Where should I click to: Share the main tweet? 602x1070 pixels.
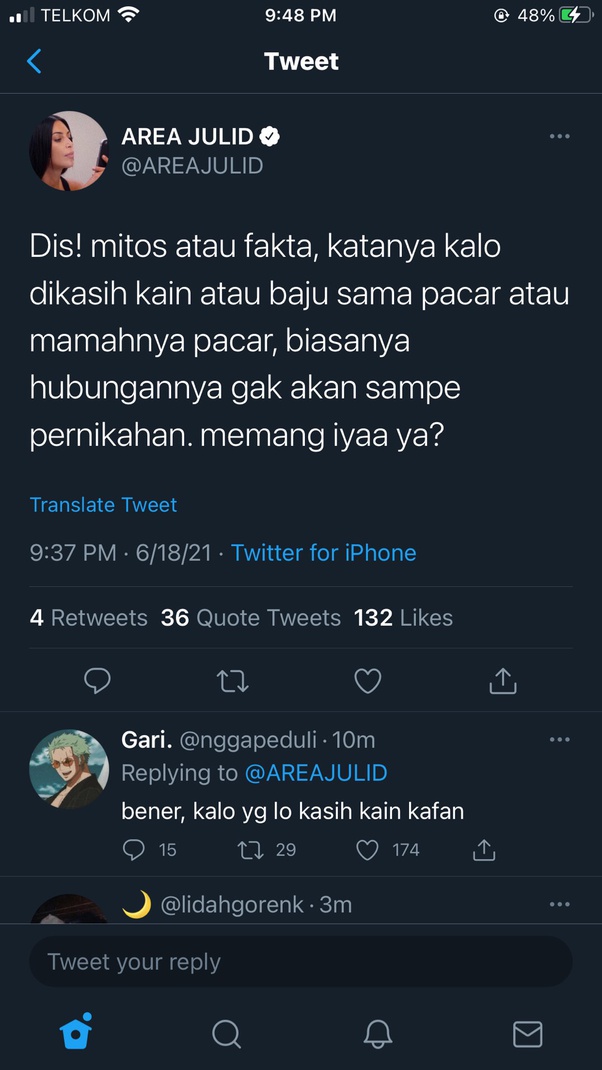coord(502,681)
